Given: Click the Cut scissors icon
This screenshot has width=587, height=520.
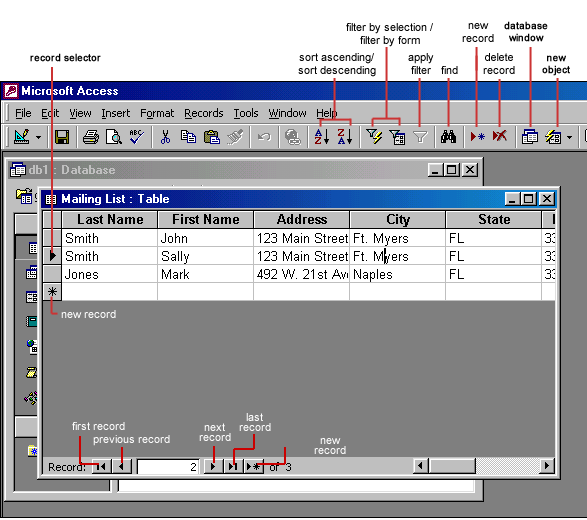Looking at the screenshot, I should pos(165,137).
